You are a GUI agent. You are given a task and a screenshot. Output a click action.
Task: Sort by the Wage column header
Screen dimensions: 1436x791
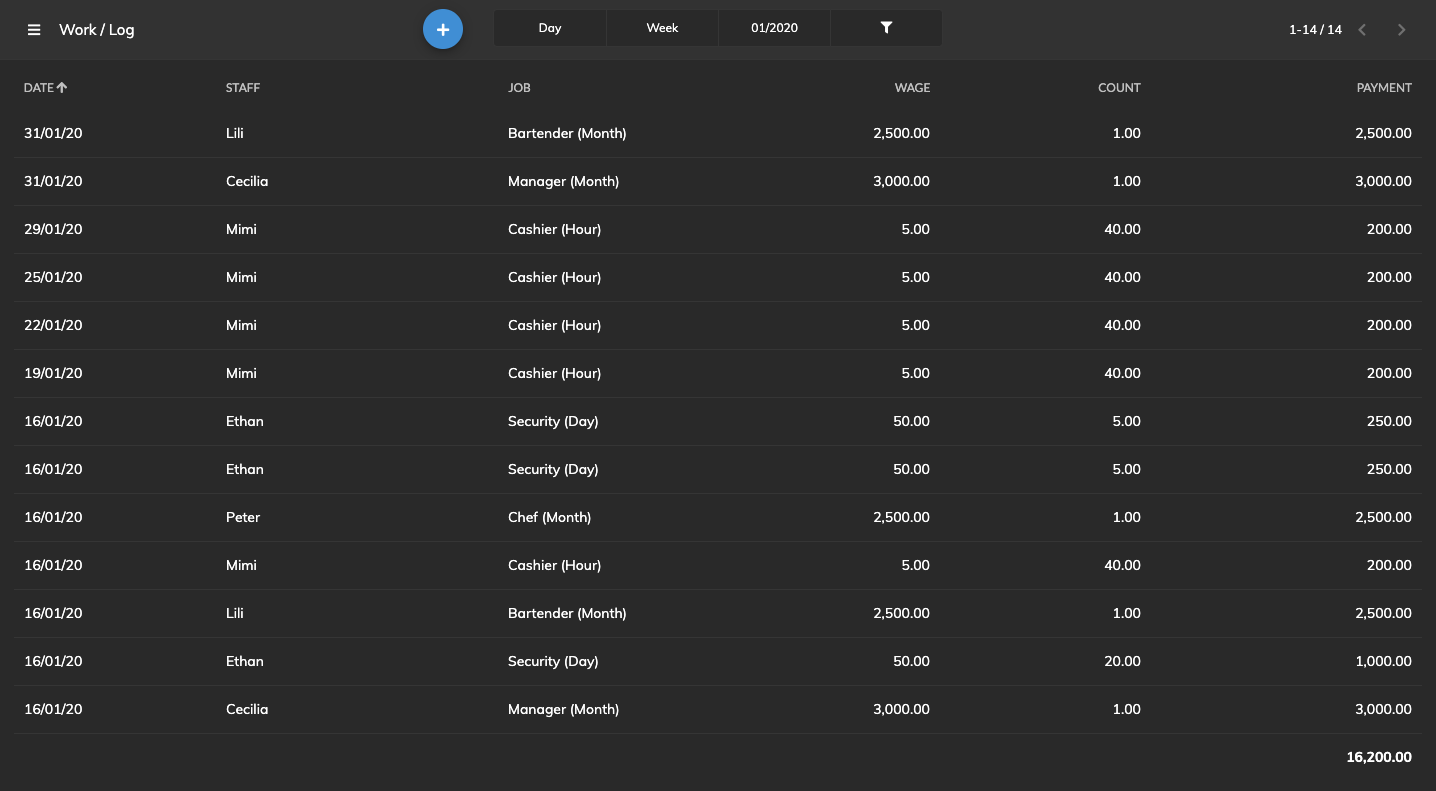click(x=912, y=88)
